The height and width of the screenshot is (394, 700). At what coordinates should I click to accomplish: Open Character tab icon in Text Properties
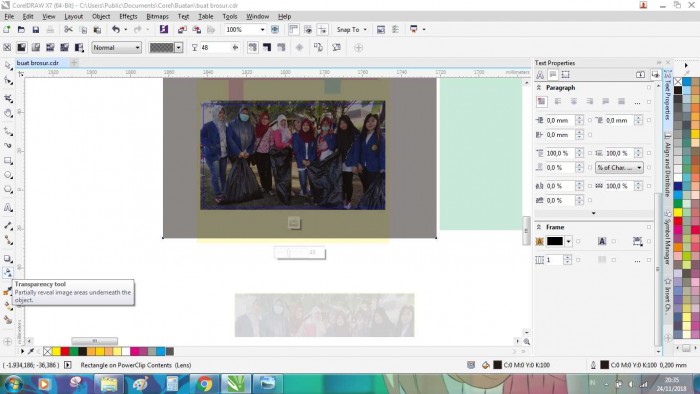540,75
